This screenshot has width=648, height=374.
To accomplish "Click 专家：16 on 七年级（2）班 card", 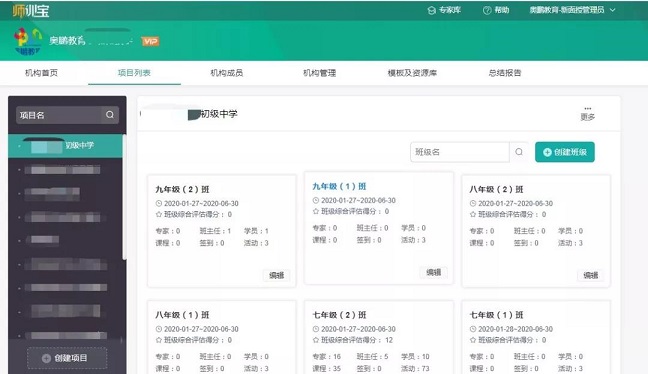I will pyautogui.click(x=326, y=357).
